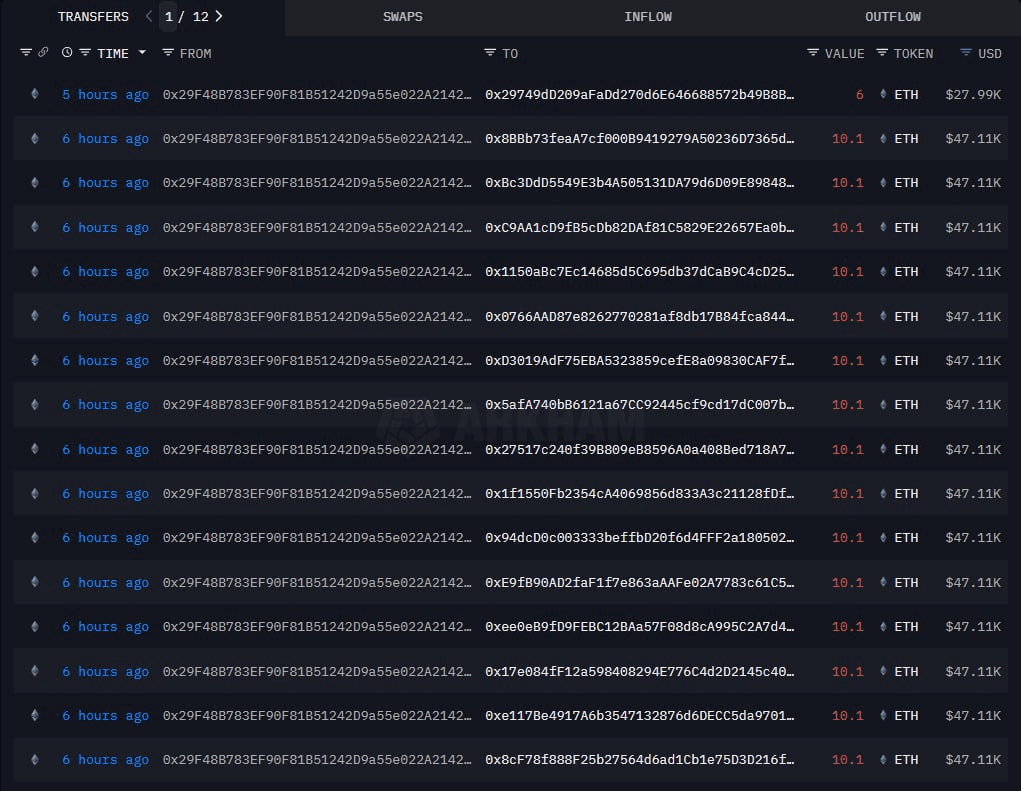Click Ethereum chain icon on 0x27517c row
The height and width of the screenshot is (791, 1021).
point(35,449)
